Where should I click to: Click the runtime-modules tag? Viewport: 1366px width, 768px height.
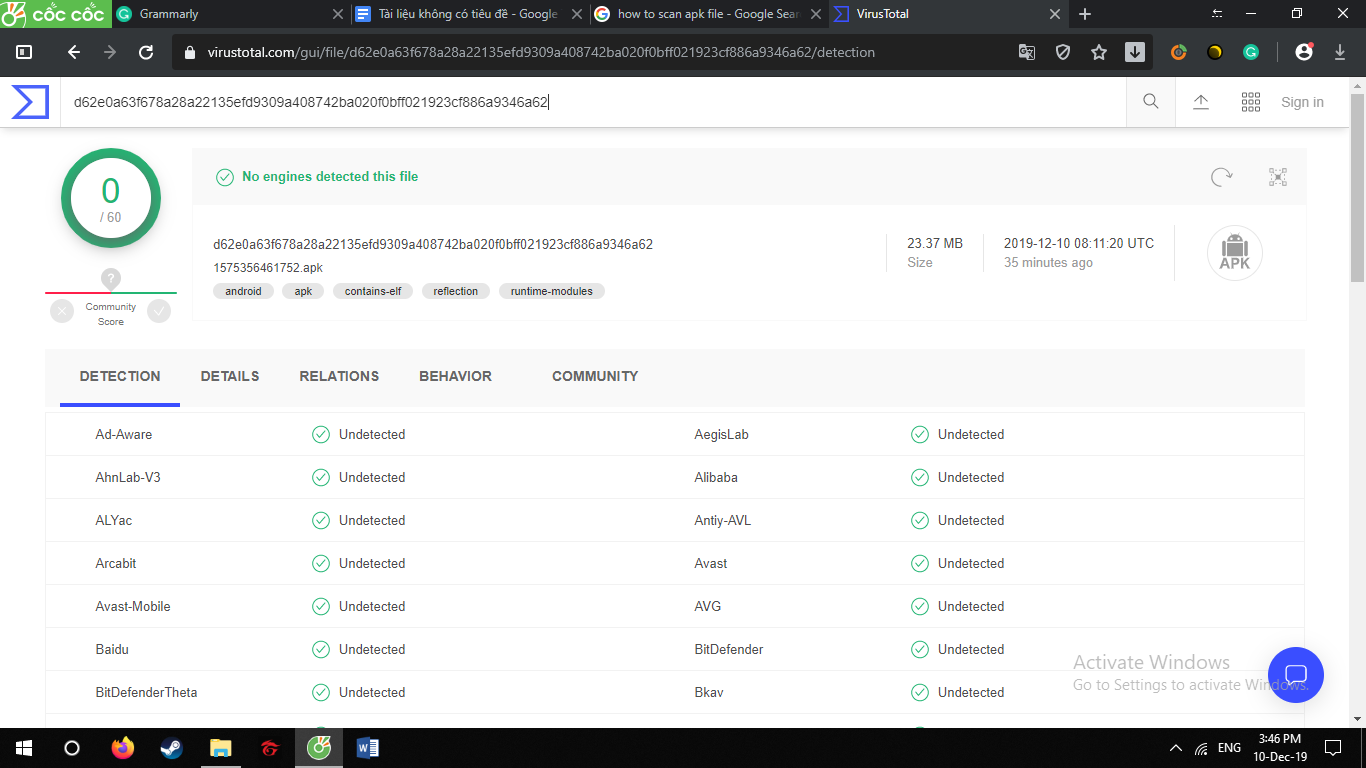click(552, 291)
